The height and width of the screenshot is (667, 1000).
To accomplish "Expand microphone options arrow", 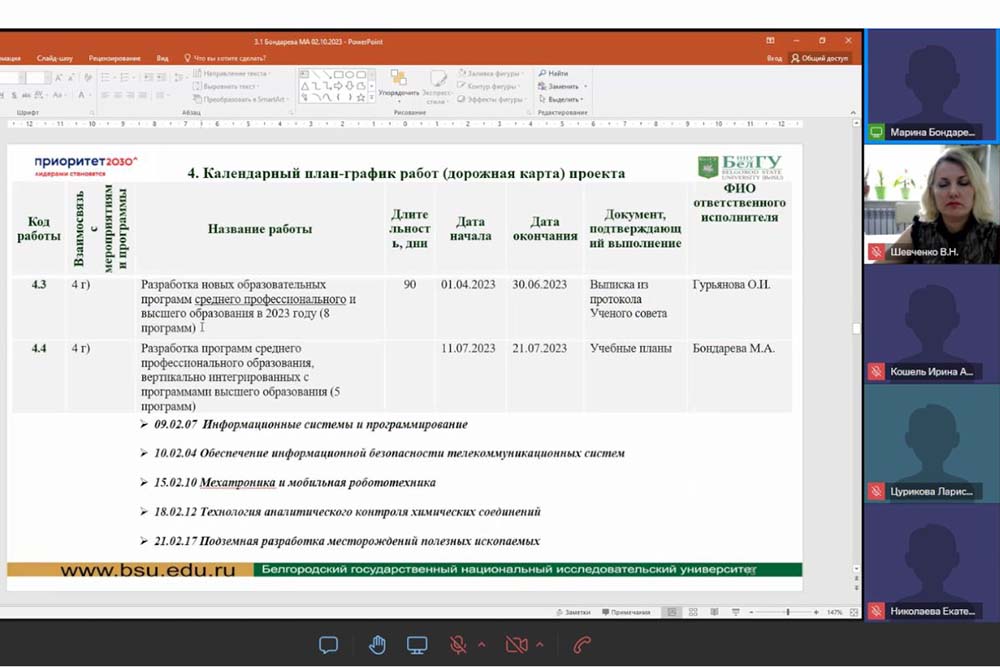I will tap(481, 645).
